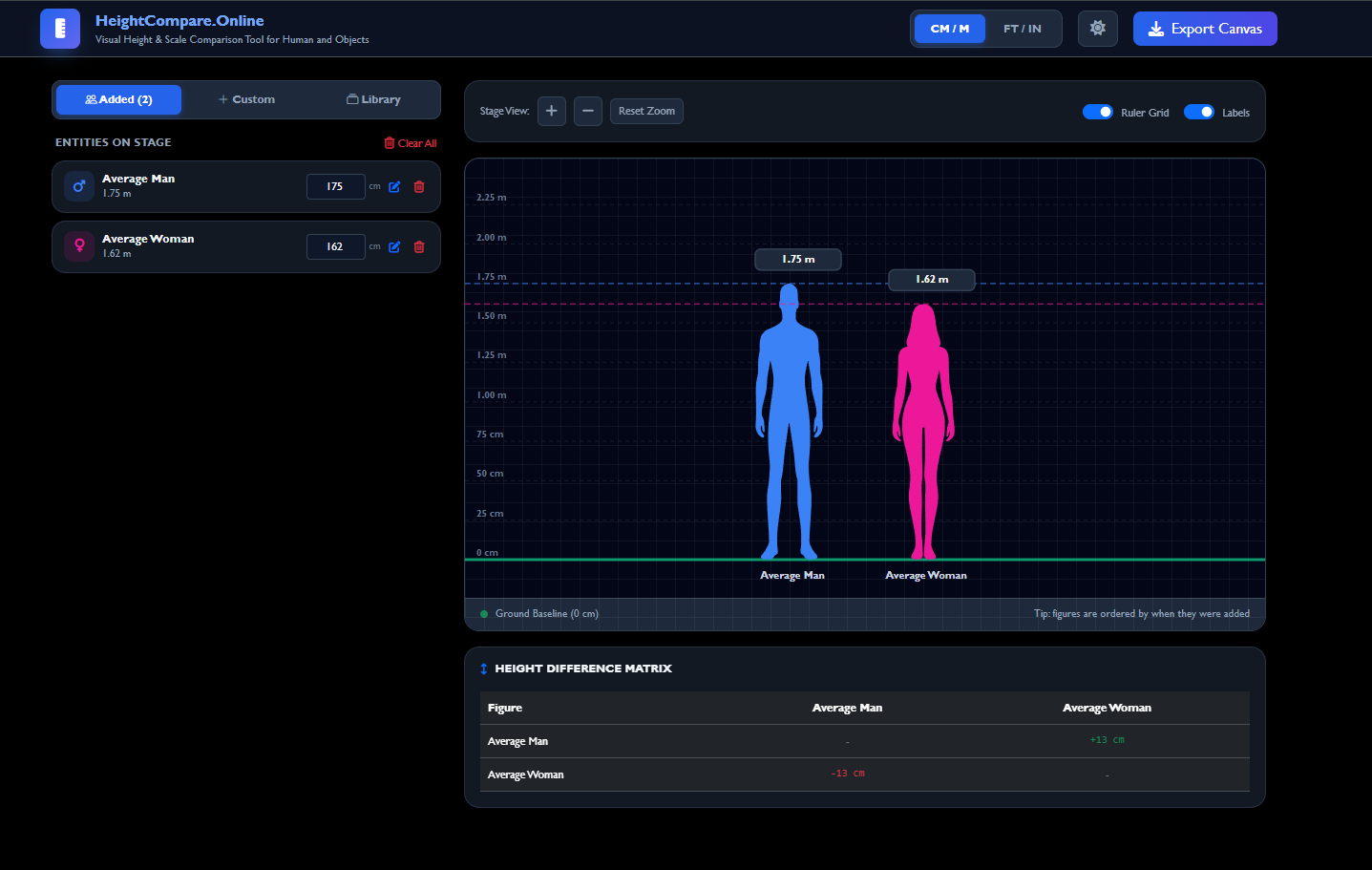Click the male symbol icon for Average Man
Screen dimensions: 1372x870
79,186
